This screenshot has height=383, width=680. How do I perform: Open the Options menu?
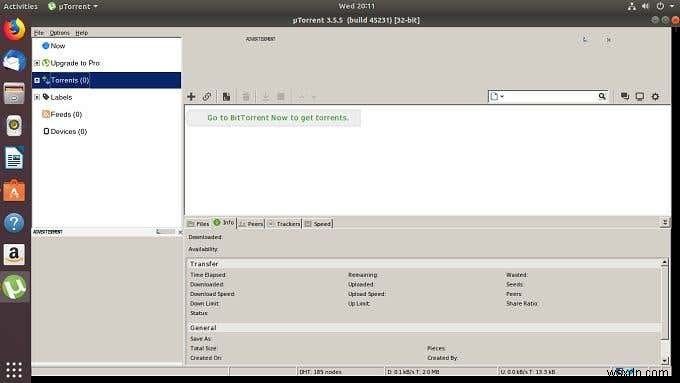pyautogui.click(x=59, y=33)
